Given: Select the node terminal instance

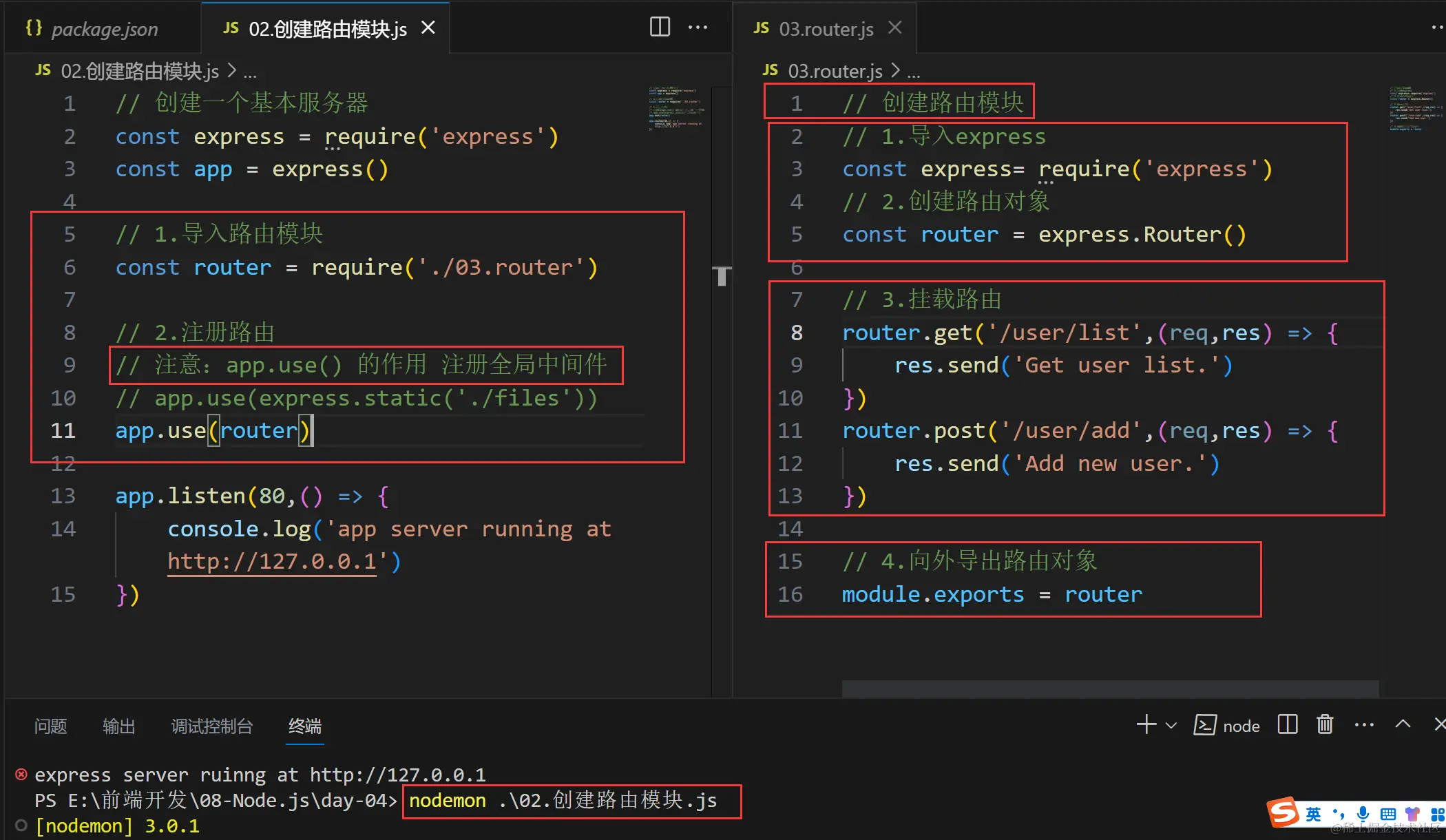Looking at the screenshot, I should 1227,726.
